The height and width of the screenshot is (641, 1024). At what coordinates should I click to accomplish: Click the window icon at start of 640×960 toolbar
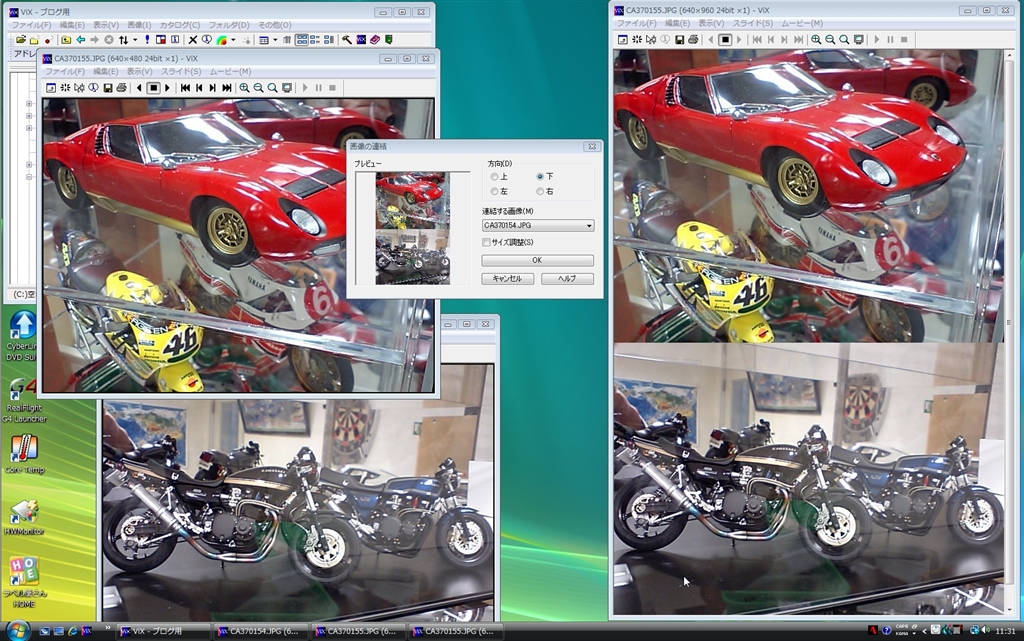623,40
